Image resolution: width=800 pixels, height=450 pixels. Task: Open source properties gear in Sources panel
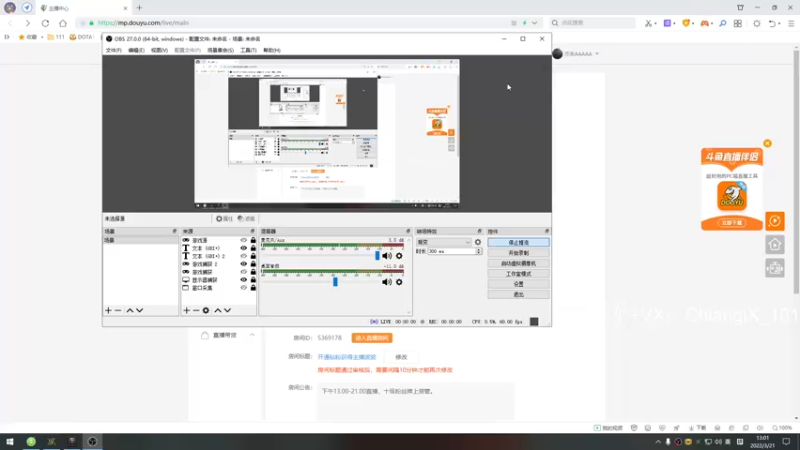pyautogui.click(x=206, y=310)
